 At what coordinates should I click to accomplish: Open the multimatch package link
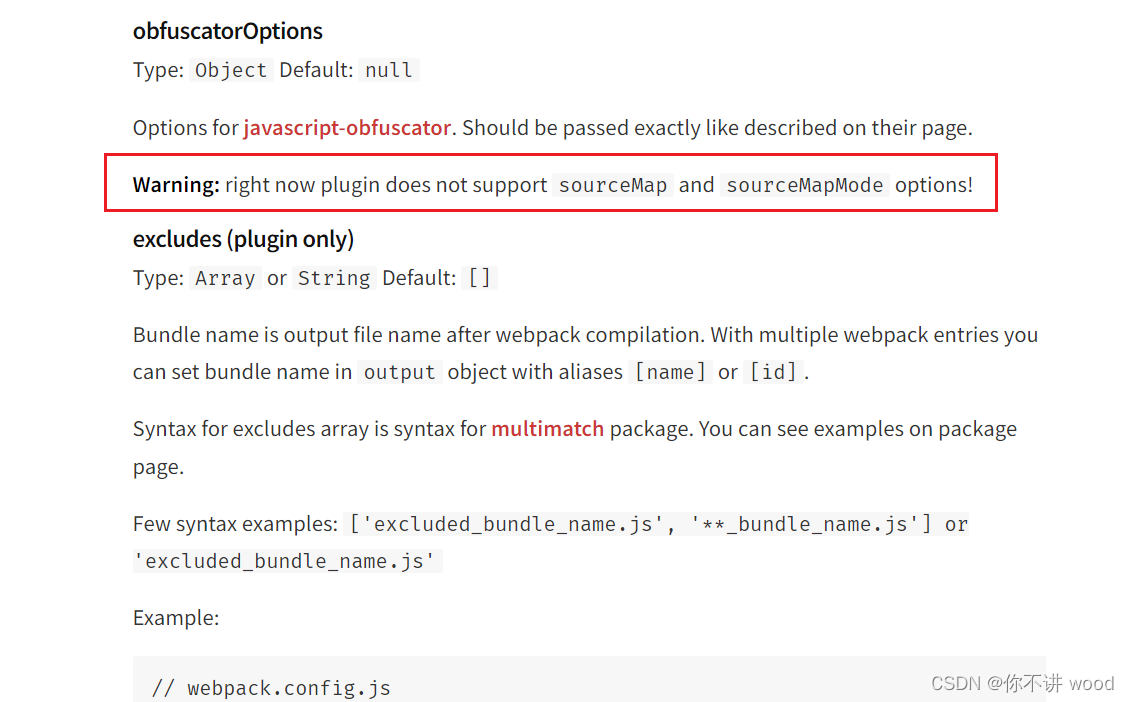[547, 428]
